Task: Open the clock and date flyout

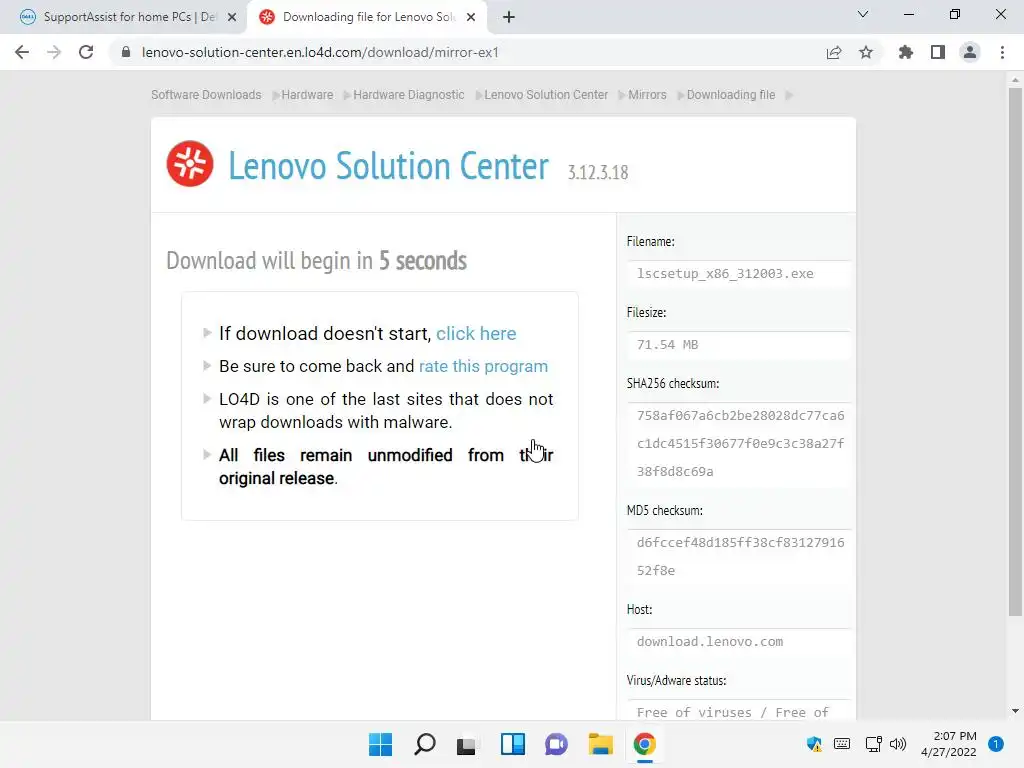Action: click(948, 744)
